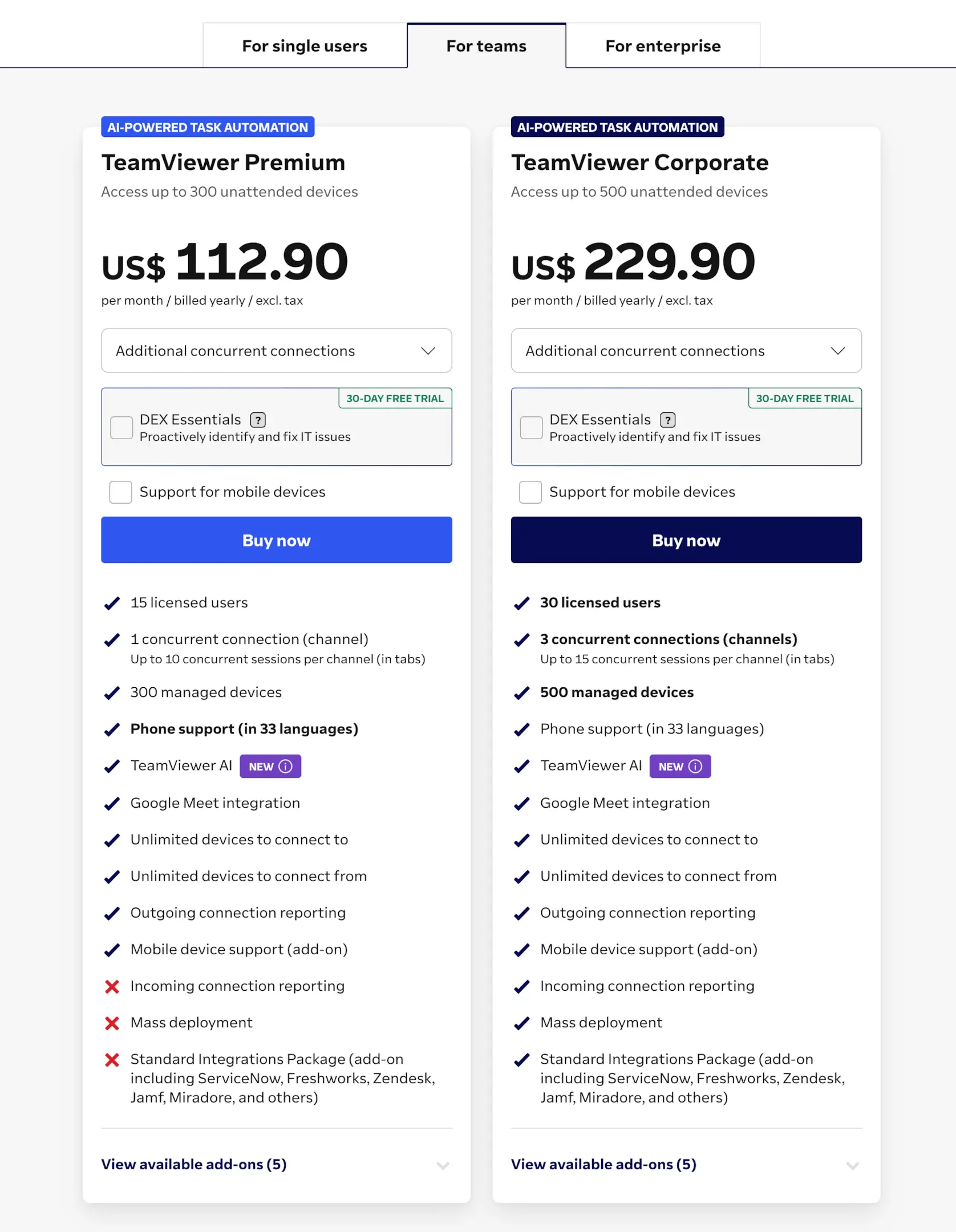
Task: Open the Corporate Additional concurrent connections dropdown
Action: pos(686,351)
